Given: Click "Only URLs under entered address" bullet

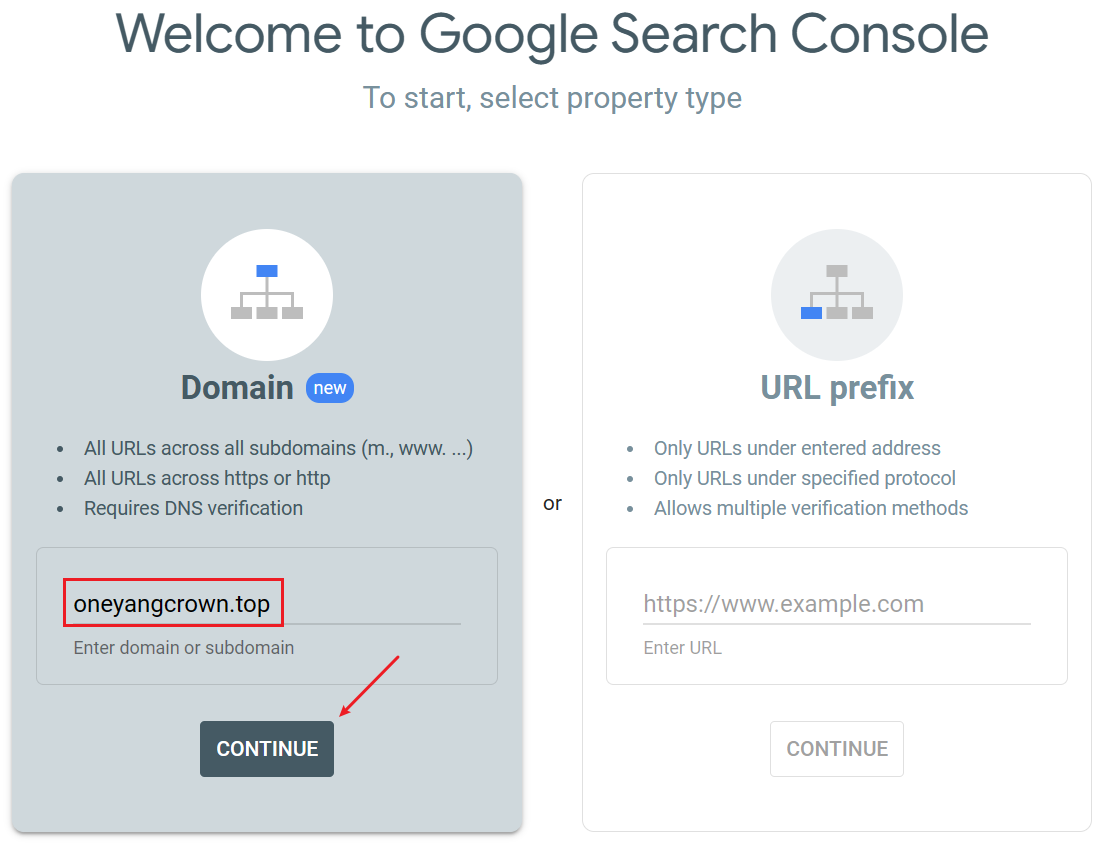Looking at the screenshot, I should (x=797, y=448).
